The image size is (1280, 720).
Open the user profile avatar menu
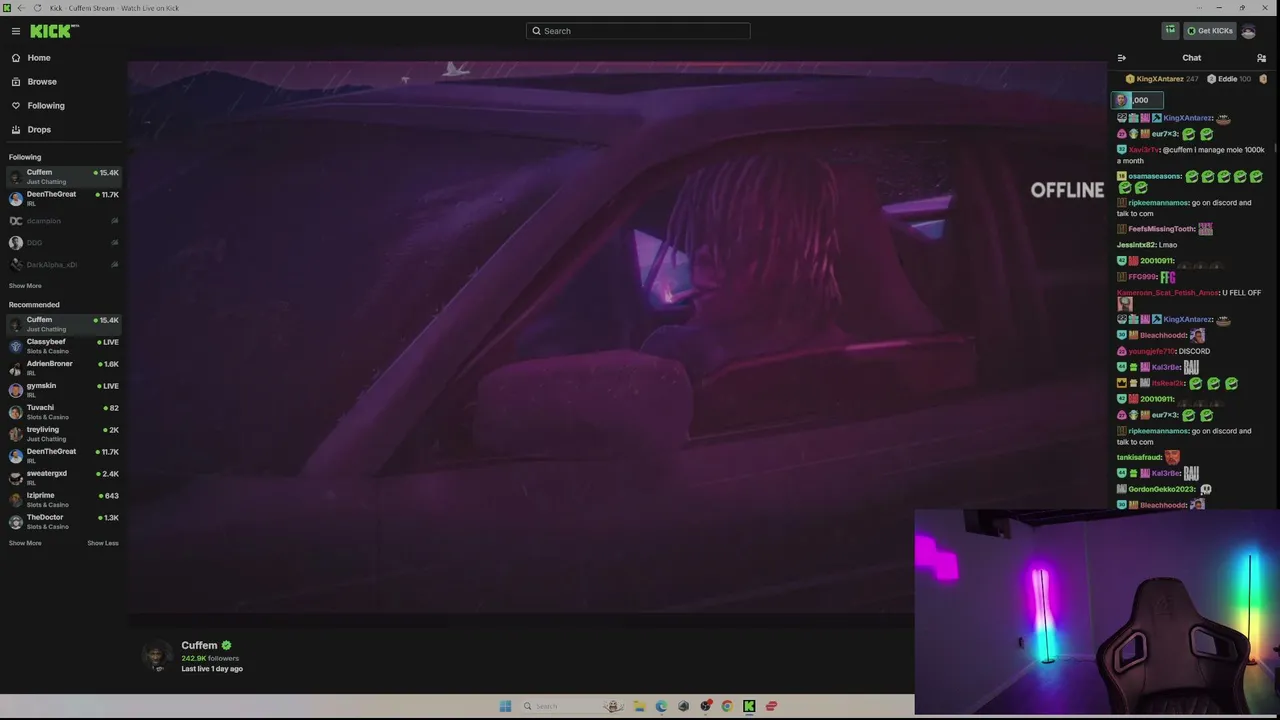(x=1248, y=31)
